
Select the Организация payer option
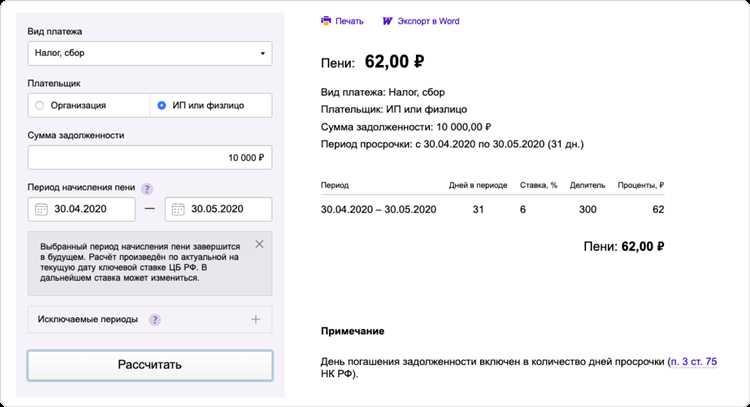(x=88, y=105)
